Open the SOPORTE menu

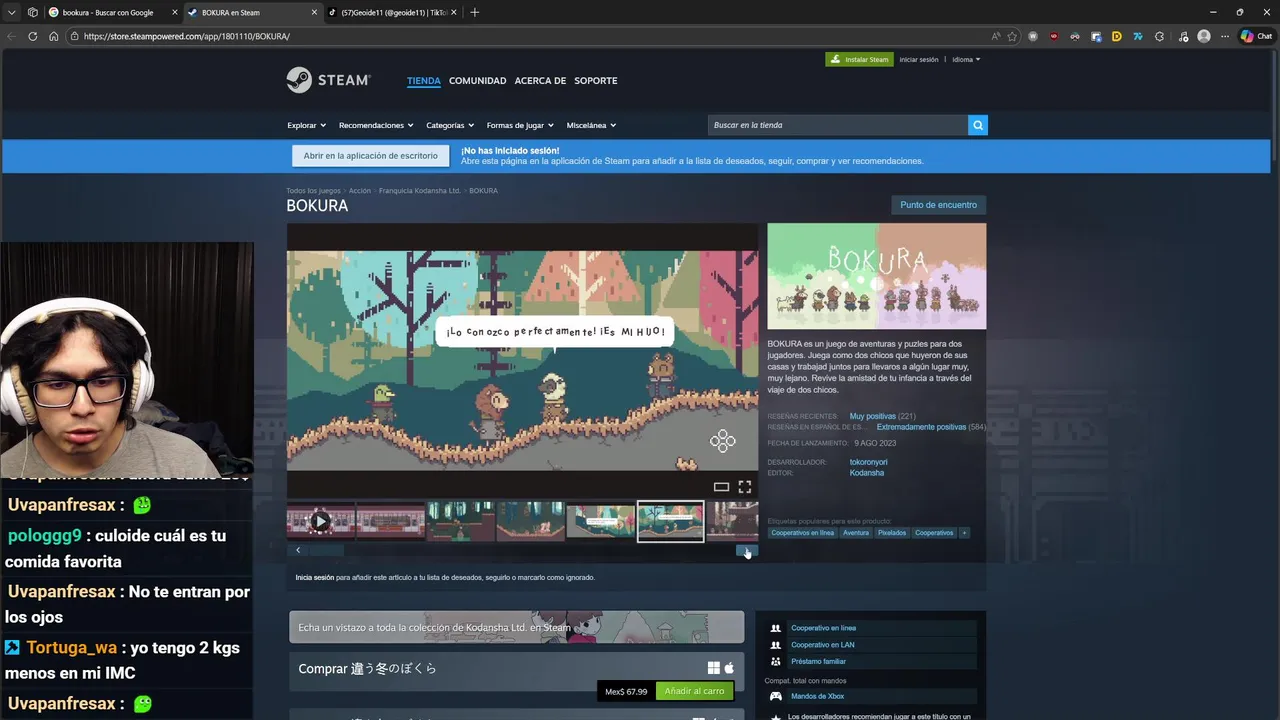pyautogui.click(x=596, y=80)
